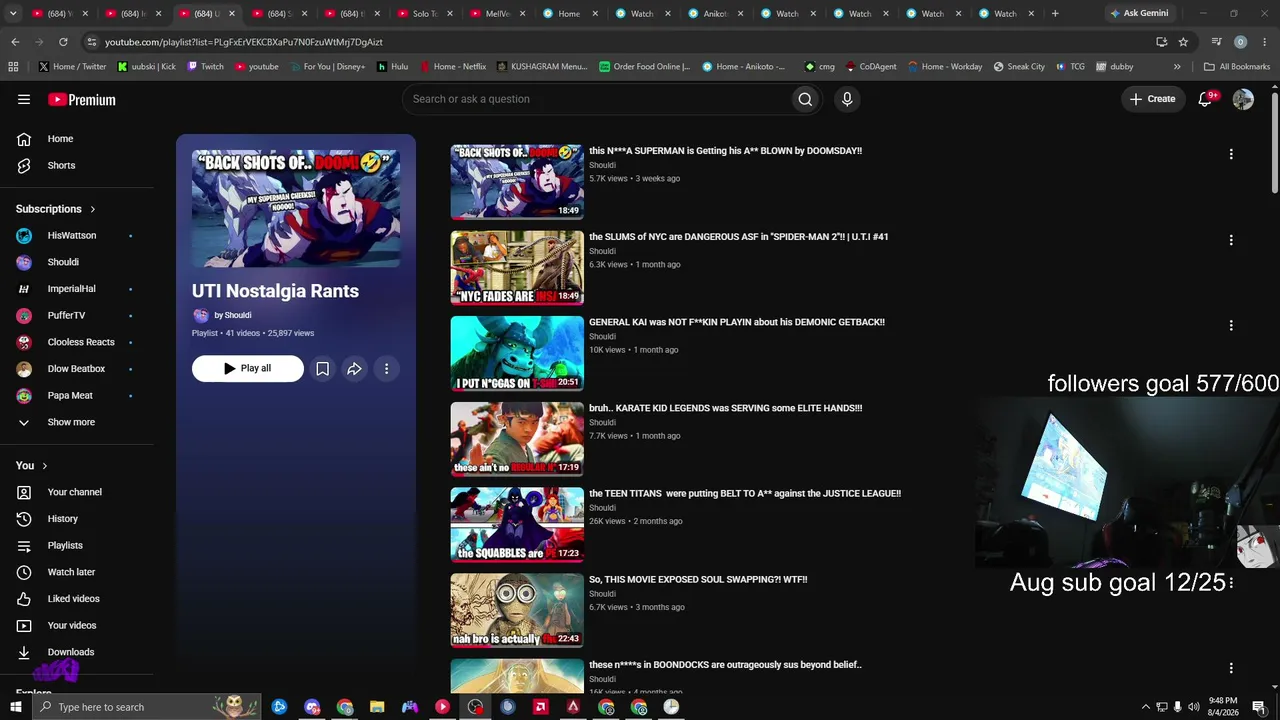Click the Create button
This screenshot has width=1280, height=720.
click(x=1153, y=99)
